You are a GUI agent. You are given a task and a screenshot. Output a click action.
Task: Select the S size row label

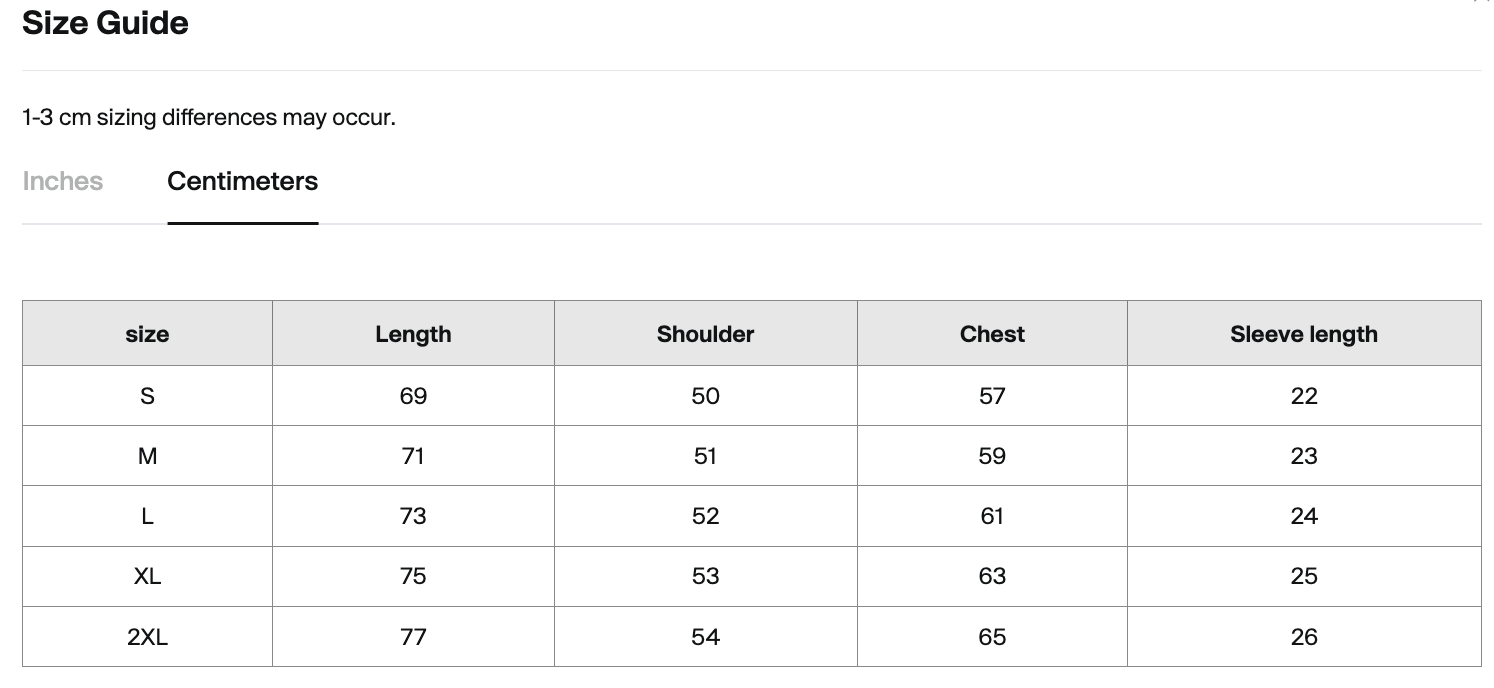pos(147,396)
